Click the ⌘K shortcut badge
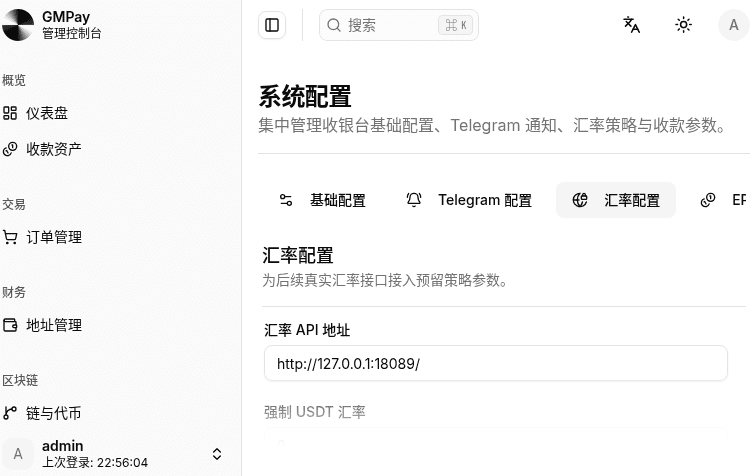Viewport: 756px width, 476px height. [456, 25]
